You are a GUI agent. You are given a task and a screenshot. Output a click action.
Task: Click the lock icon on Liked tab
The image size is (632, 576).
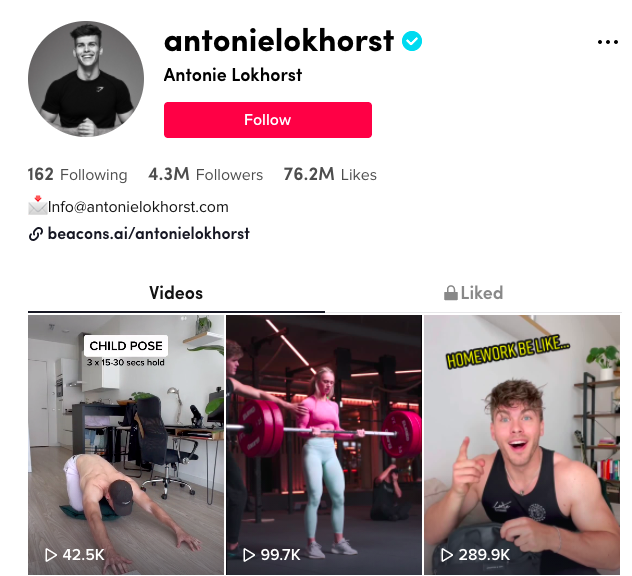451,293
